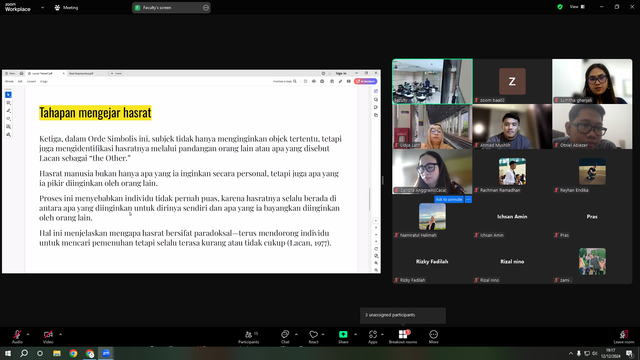Switch to the Meeting tab

pos(66,7)
